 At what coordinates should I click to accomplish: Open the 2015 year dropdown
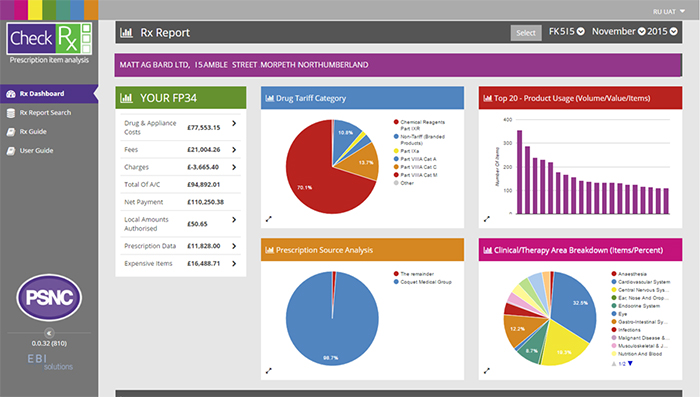tap(662, 31)
